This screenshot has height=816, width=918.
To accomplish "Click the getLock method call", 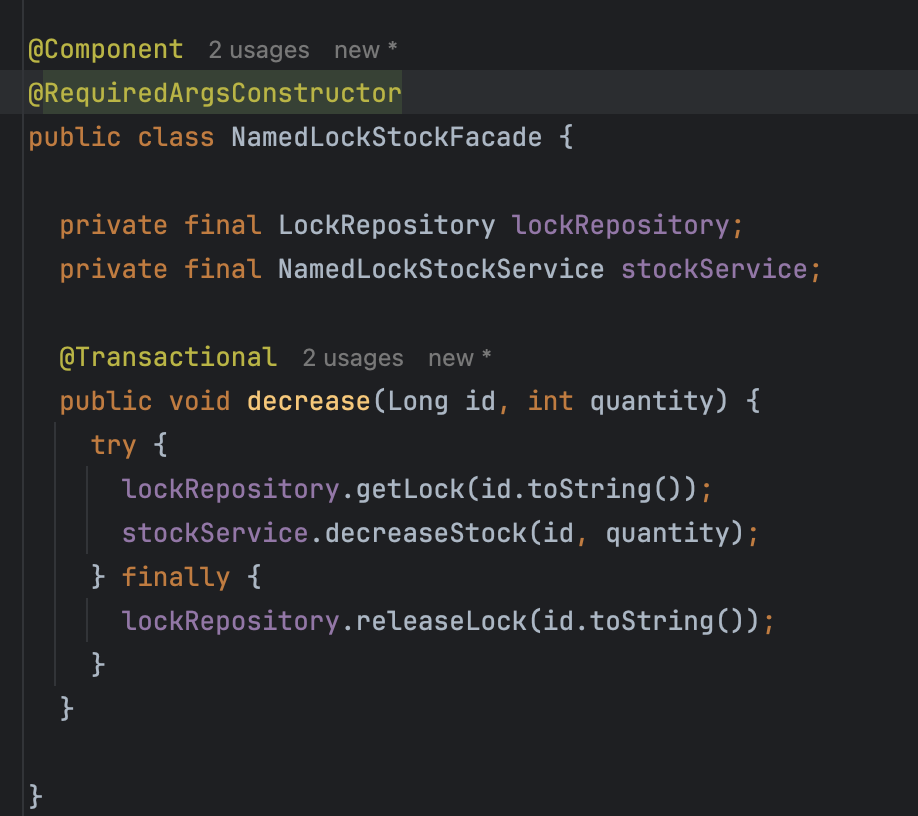I will [x=410, y=489].
